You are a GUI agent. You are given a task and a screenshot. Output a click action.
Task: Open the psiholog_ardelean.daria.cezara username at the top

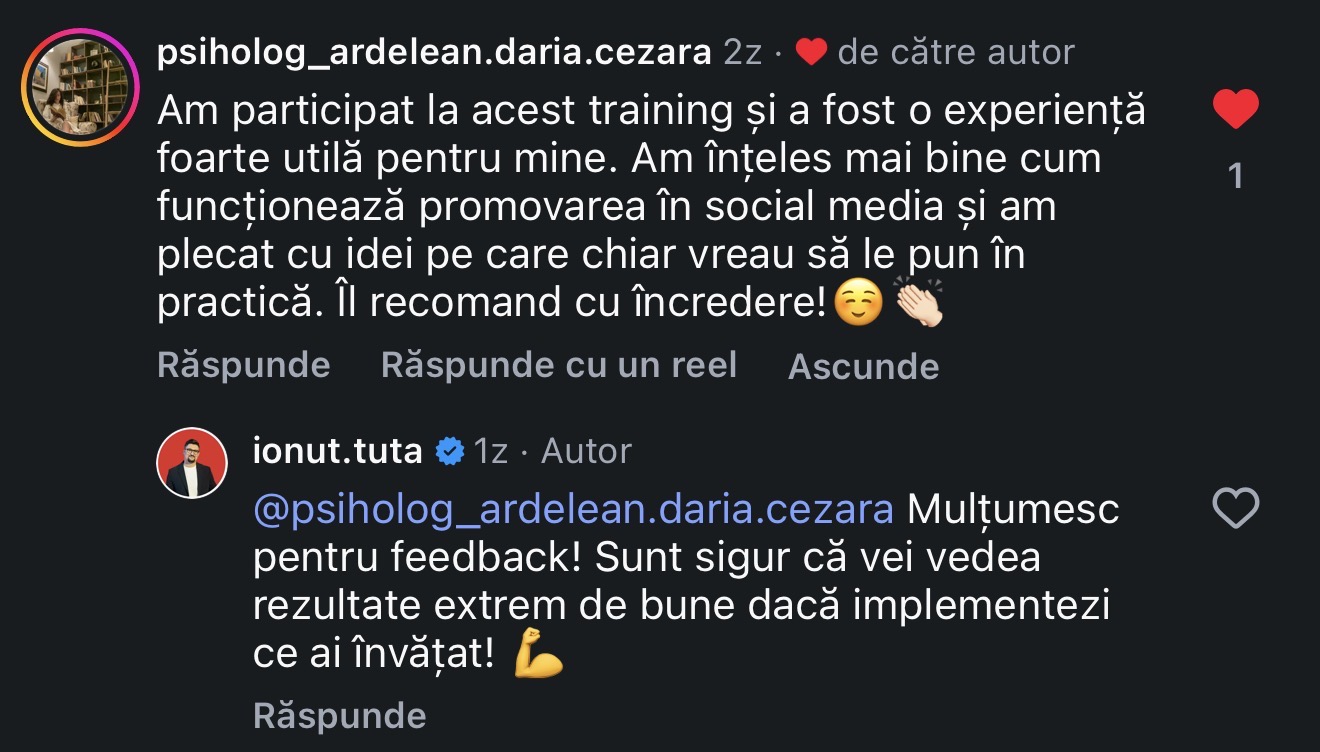(x=434, y=52)
